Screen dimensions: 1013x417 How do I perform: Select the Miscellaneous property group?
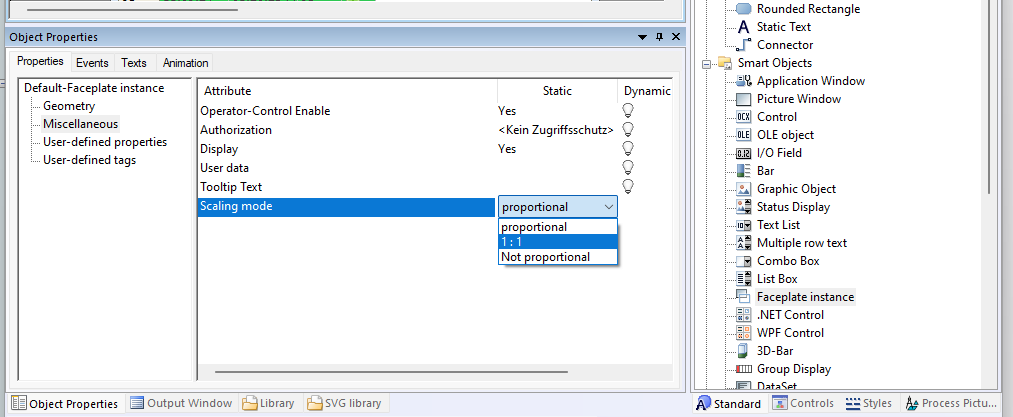(x=81, y=124)
